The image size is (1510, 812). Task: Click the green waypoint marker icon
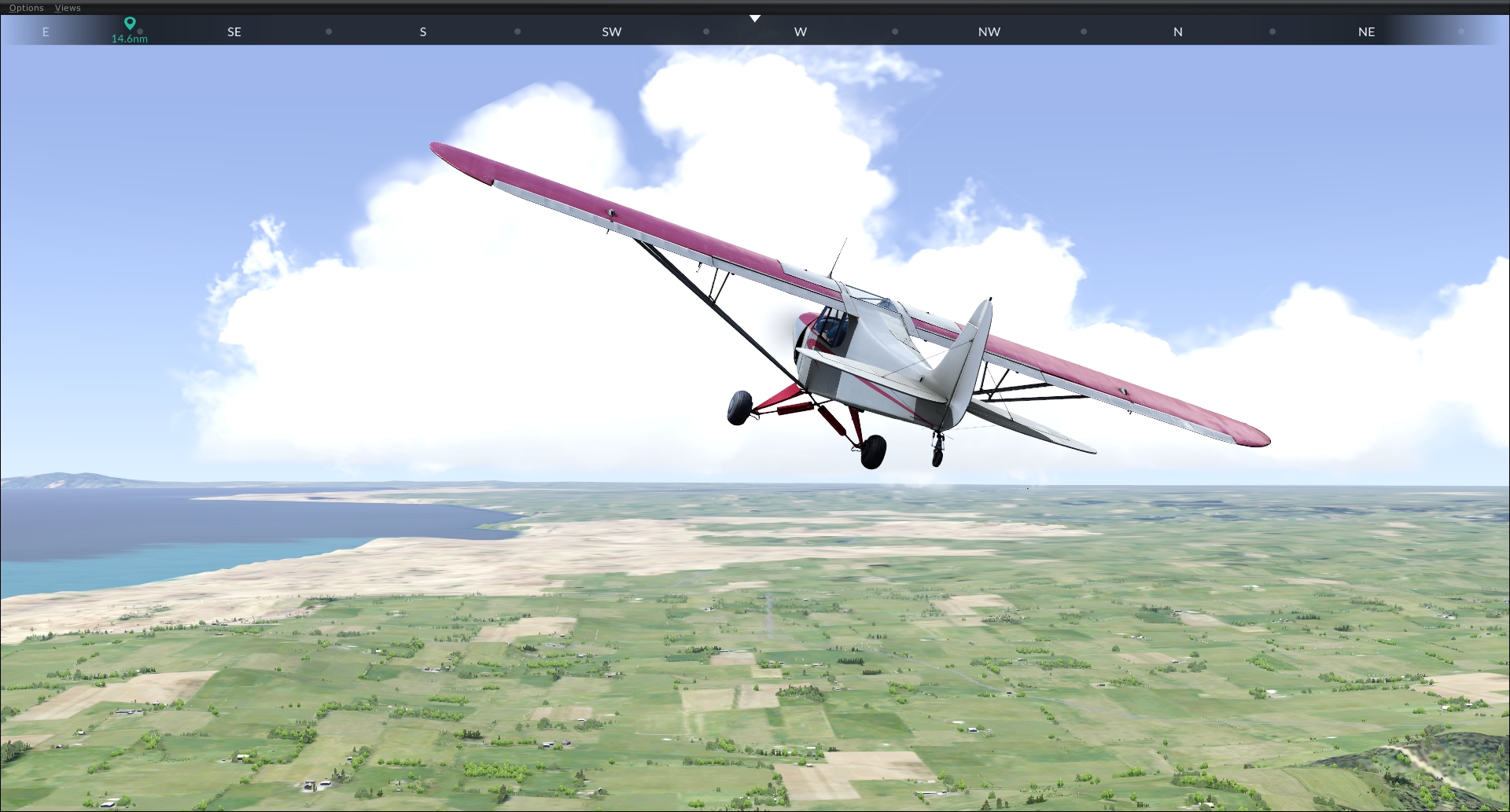[130, 24]
